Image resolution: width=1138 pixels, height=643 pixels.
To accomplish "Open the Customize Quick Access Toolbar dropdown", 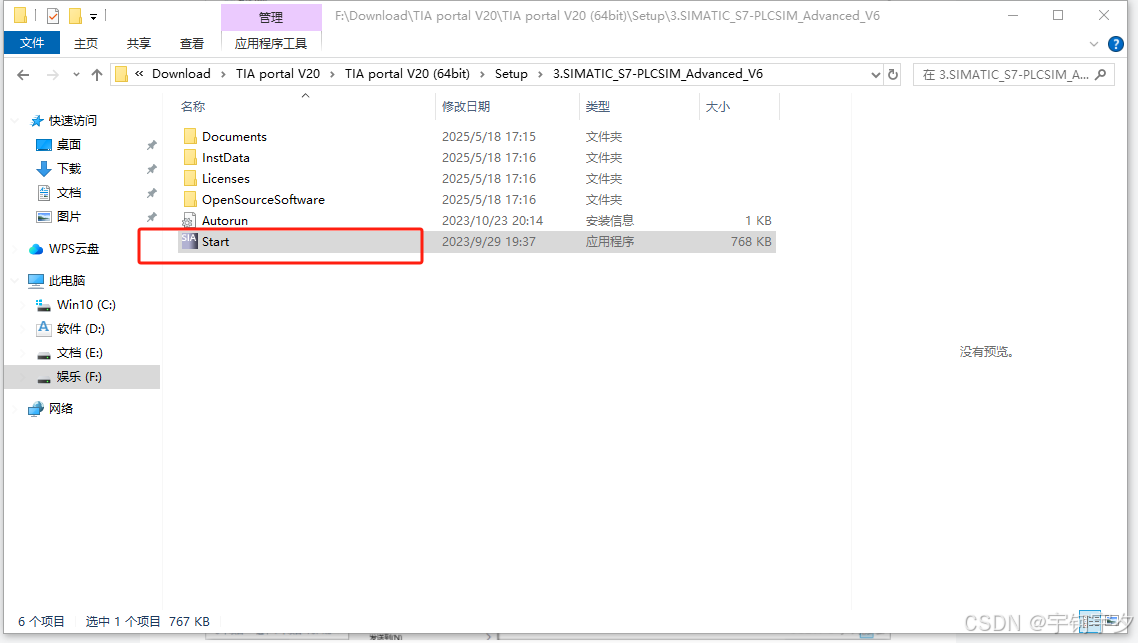I will [94, 16].
